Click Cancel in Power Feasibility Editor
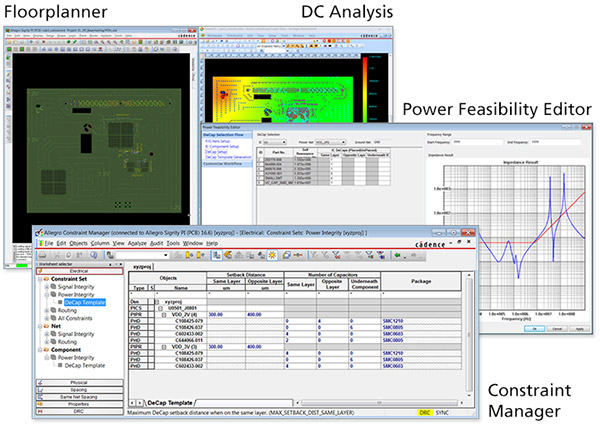 pos(557,328)
